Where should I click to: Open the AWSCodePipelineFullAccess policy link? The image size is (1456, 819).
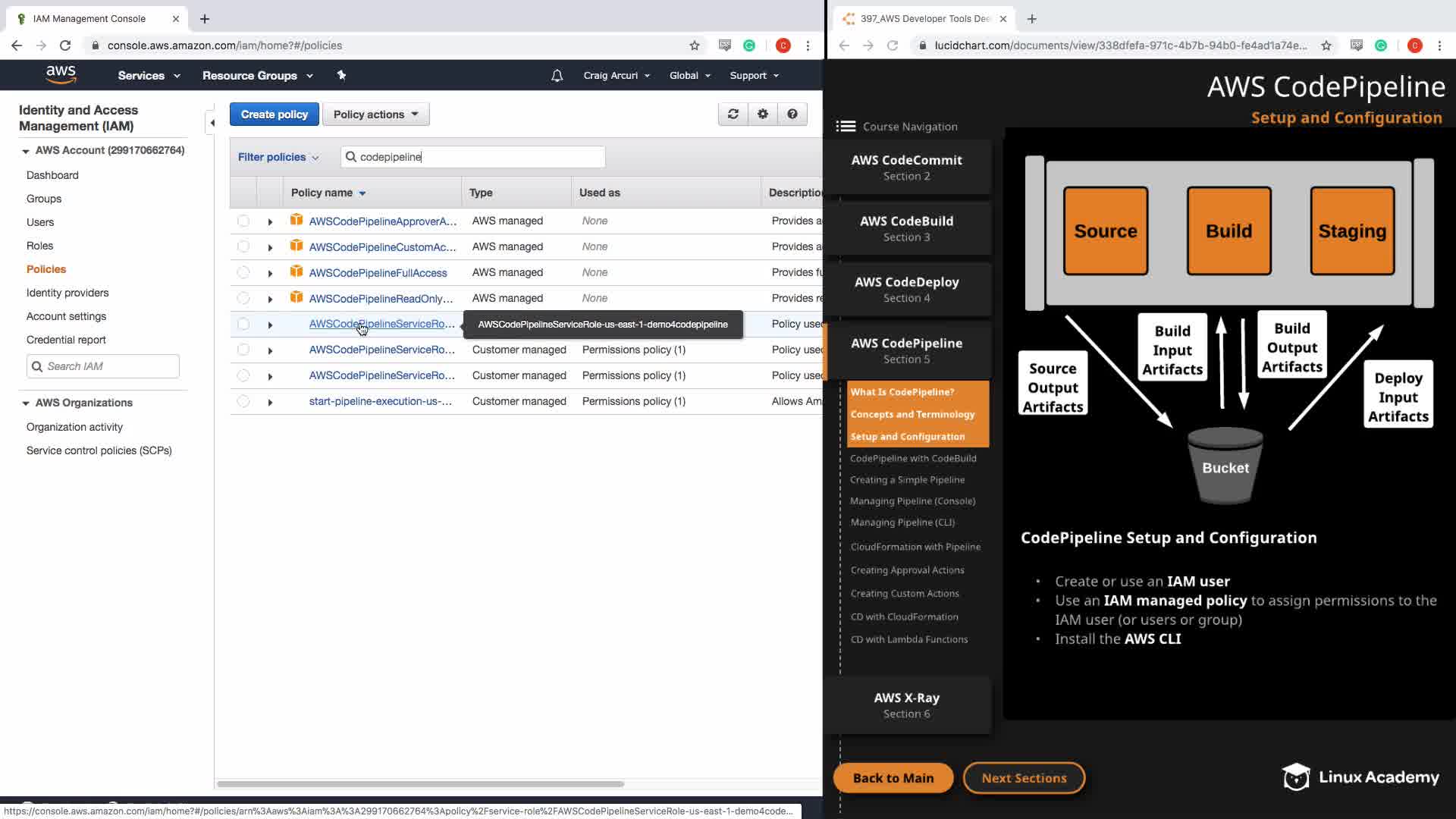point(378,273)
